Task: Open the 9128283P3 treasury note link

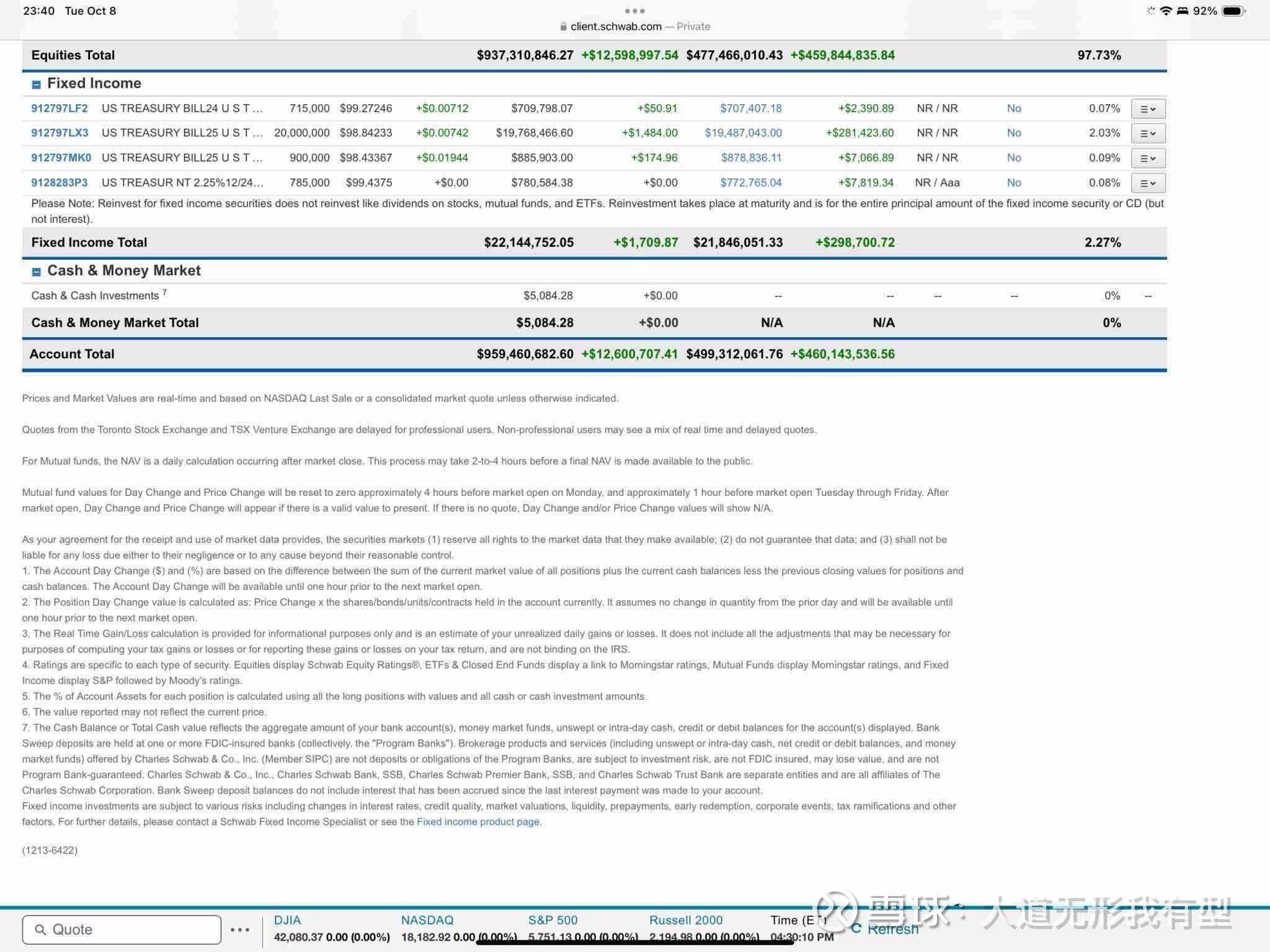Action: click(60, 183)
